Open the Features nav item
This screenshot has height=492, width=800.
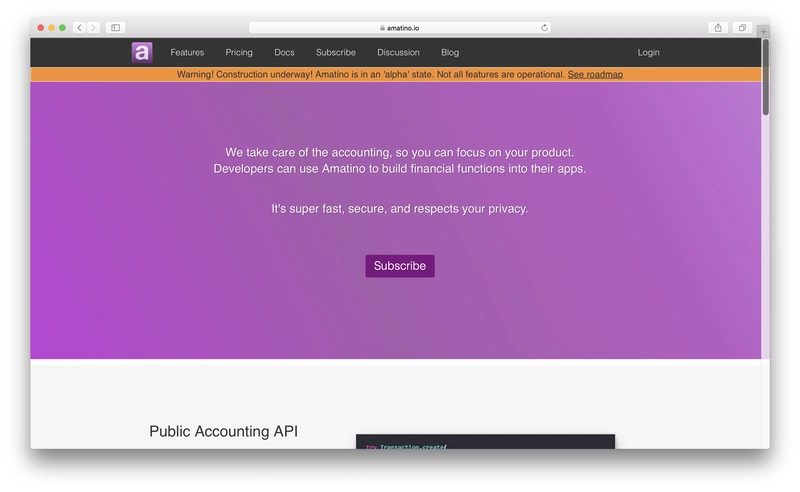[187, 52]
